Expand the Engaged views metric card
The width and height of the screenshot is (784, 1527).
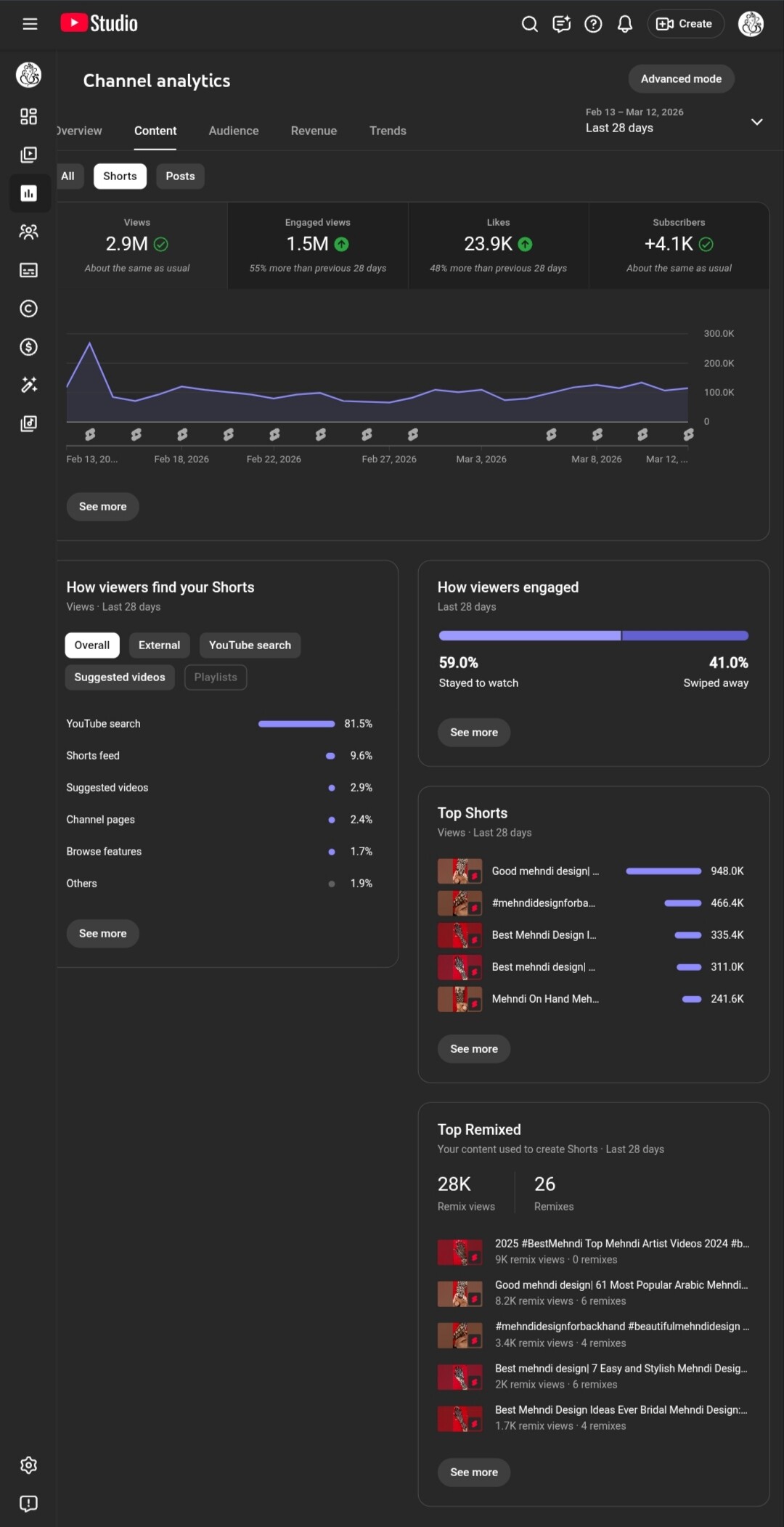317,245
